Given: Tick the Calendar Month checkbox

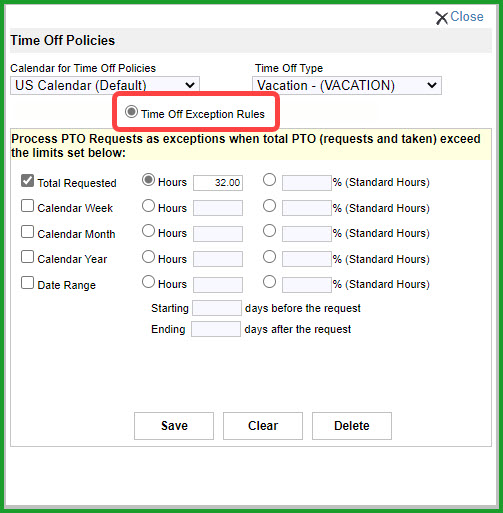Looking at the screenshot, I should click(x=27, y=232).
